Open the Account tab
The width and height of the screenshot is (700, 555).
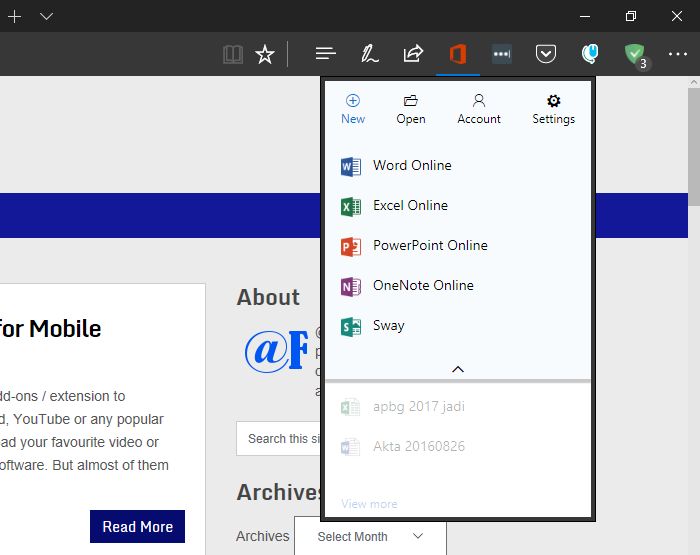tap(479, 109)
